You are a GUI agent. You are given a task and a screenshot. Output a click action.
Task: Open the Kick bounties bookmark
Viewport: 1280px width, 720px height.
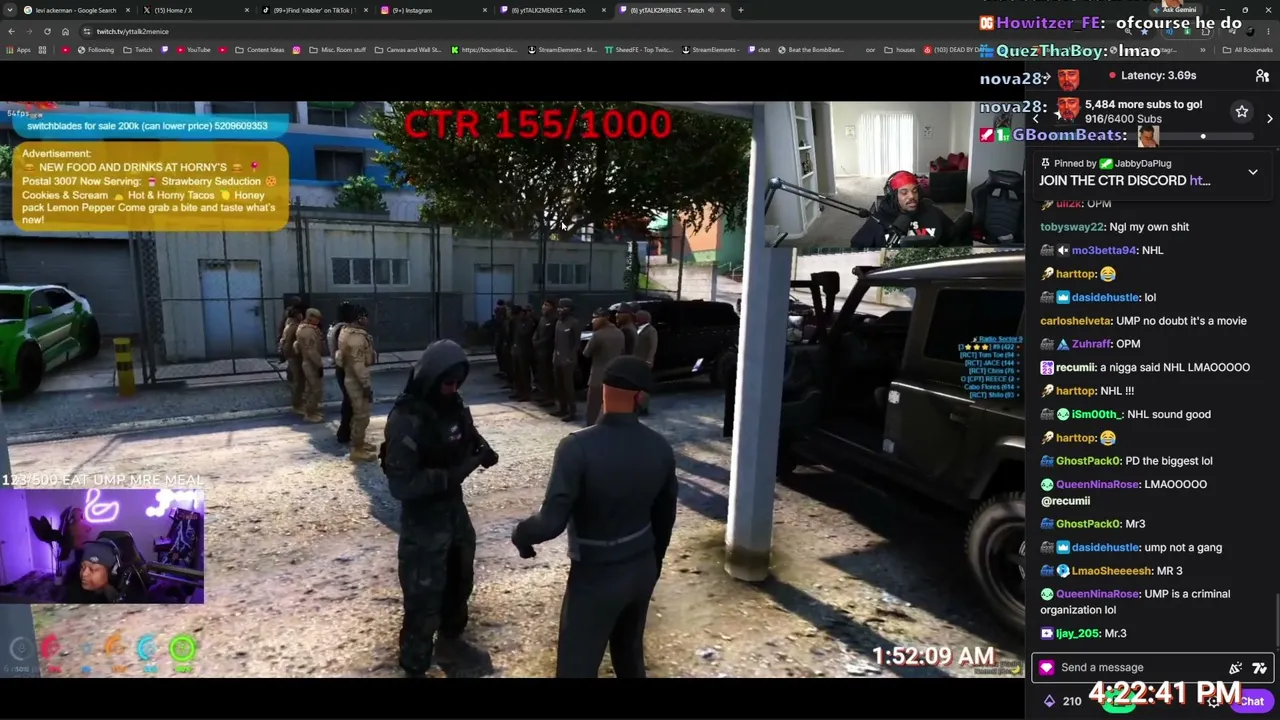486,50
